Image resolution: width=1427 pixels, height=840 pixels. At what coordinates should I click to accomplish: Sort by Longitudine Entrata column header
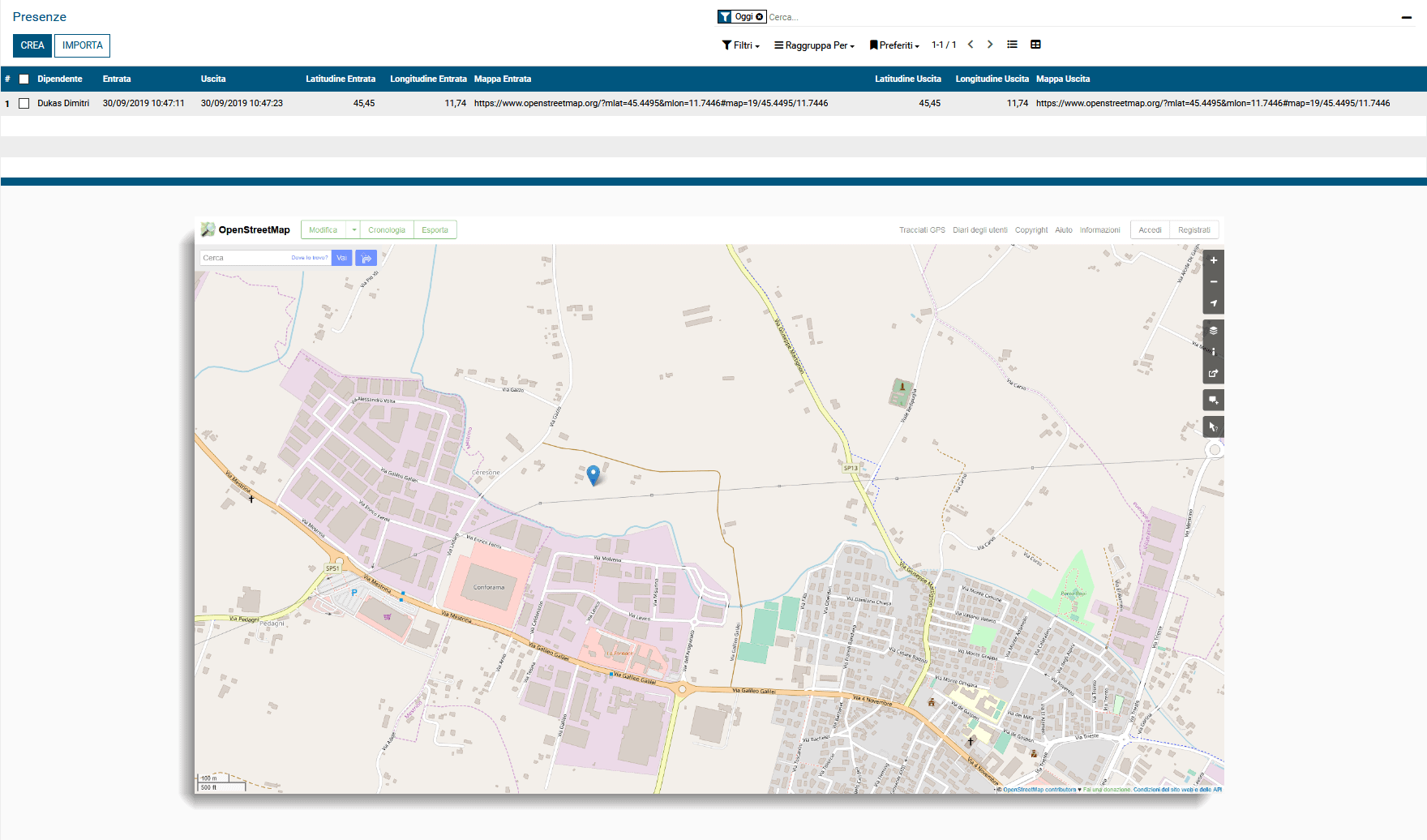point(428,79)
